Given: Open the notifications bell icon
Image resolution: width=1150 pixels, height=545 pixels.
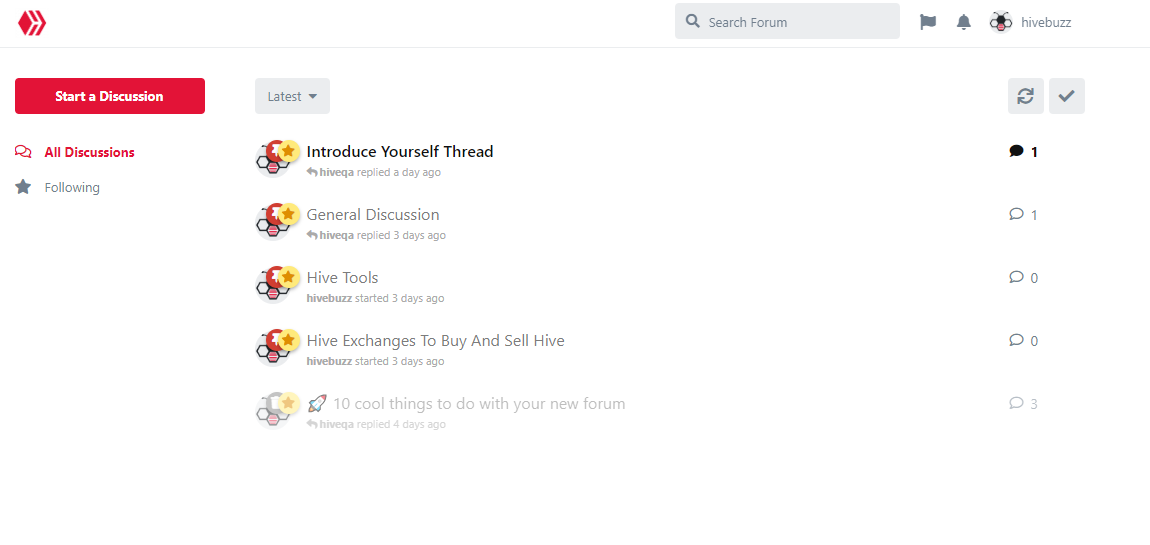Looking at the screenshot, I should point(964,23).
